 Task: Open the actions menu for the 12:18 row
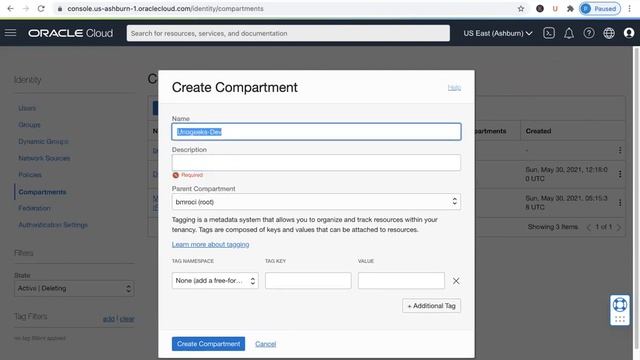[620, 174]
